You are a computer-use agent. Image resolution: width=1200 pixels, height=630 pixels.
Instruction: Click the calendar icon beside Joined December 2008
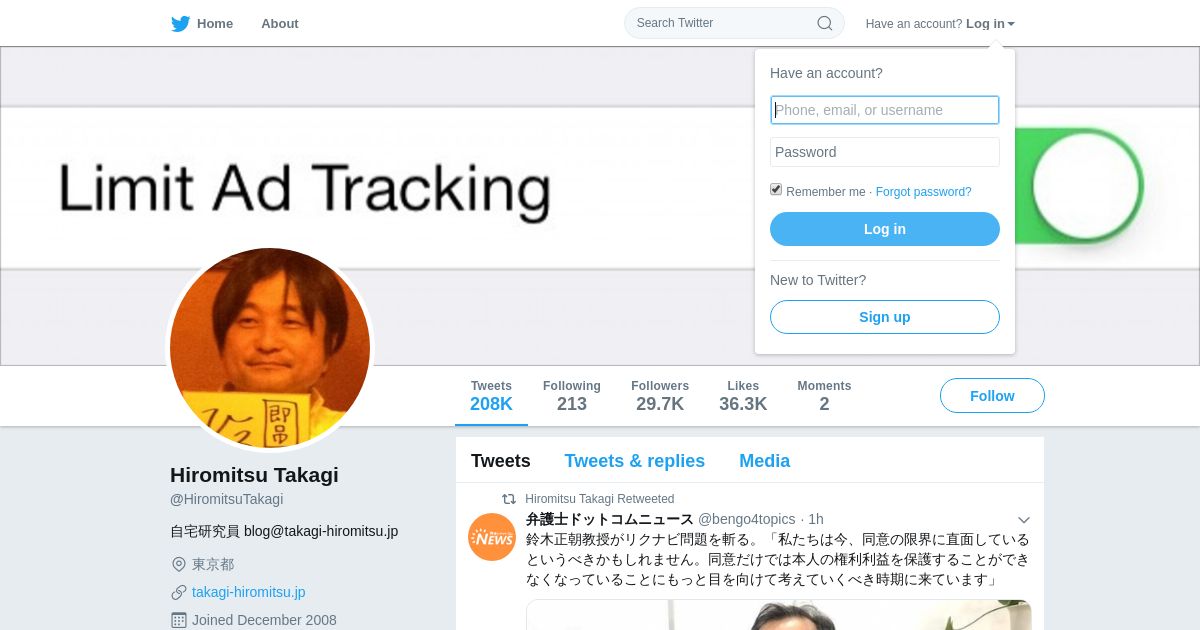tap(179, 620)
